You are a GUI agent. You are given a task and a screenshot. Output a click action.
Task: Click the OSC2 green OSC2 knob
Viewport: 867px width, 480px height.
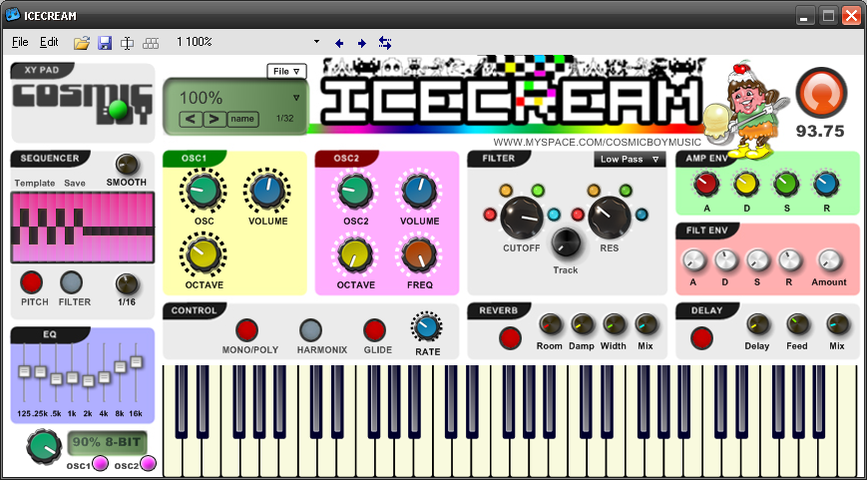click(x=354, y=190)
